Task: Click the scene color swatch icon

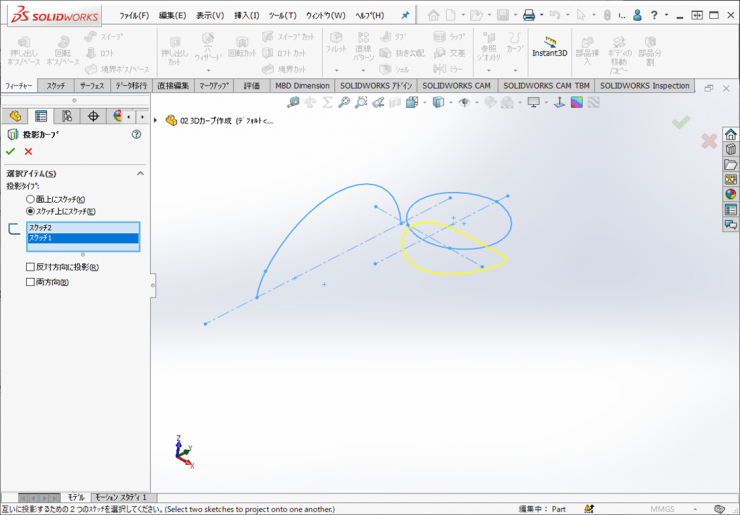Action: [573, 102]
